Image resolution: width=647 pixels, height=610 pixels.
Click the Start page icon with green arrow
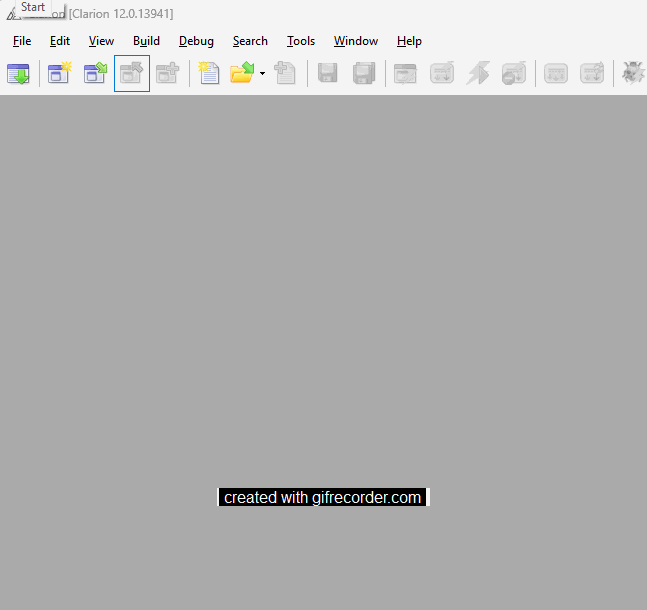pyautogui.click(x=18, y=73)
